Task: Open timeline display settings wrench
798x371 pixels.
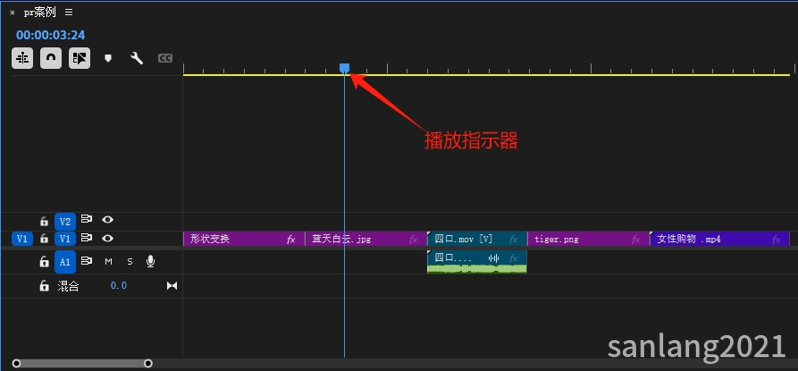Action: (x=136, y=59)
